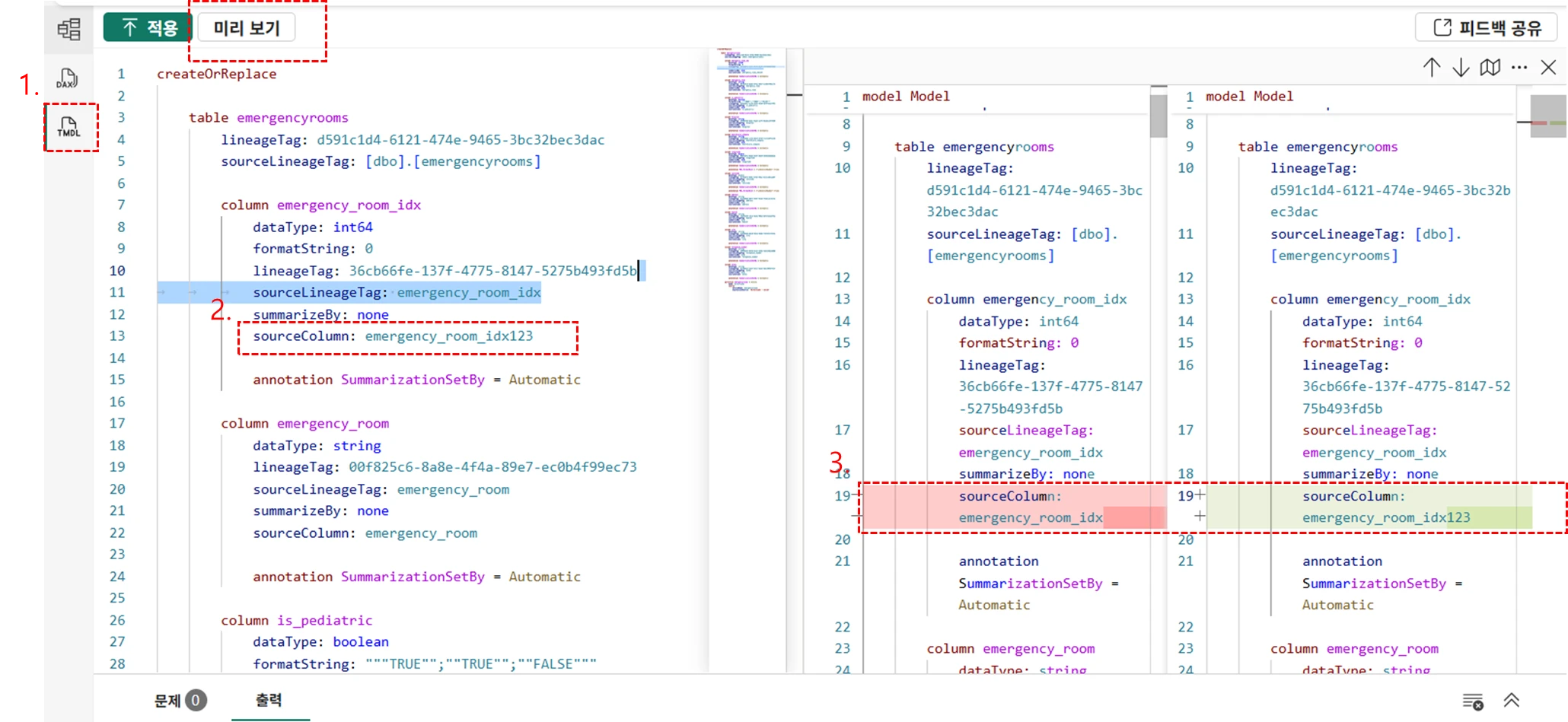Image resolution: width=1568 pixels, height=722 pixels.
Task: Close the diff preview pane
Action: [1548, 68]
